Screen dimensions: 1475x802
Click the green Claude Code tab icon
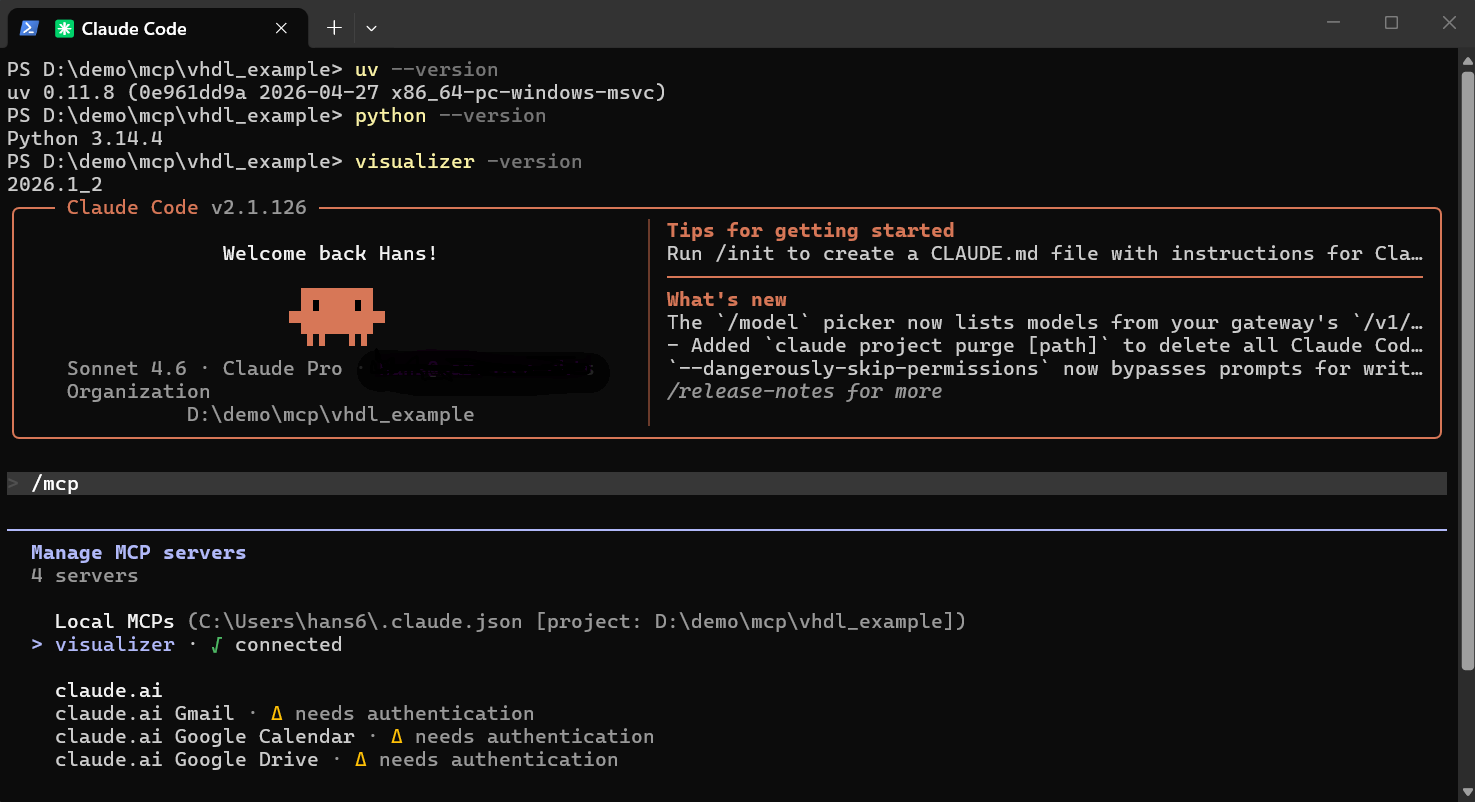(x=64, y=29)
